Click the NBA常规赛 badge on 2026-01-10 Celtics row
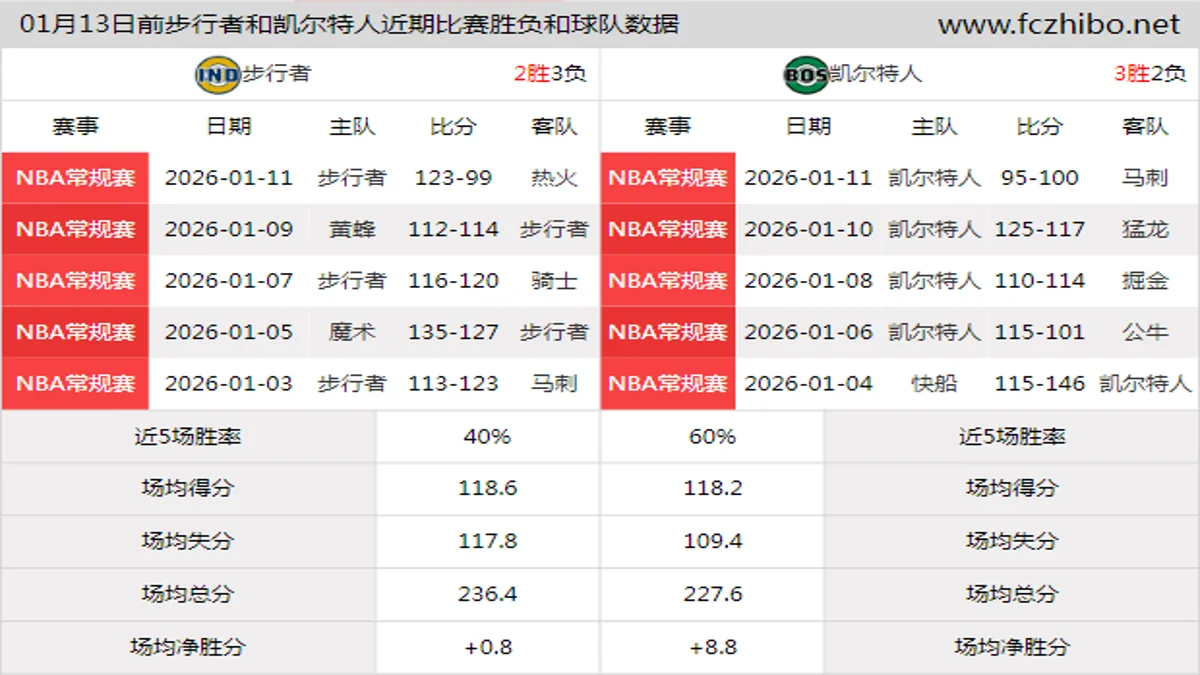The image size is (1200, 675). (667, 229)
